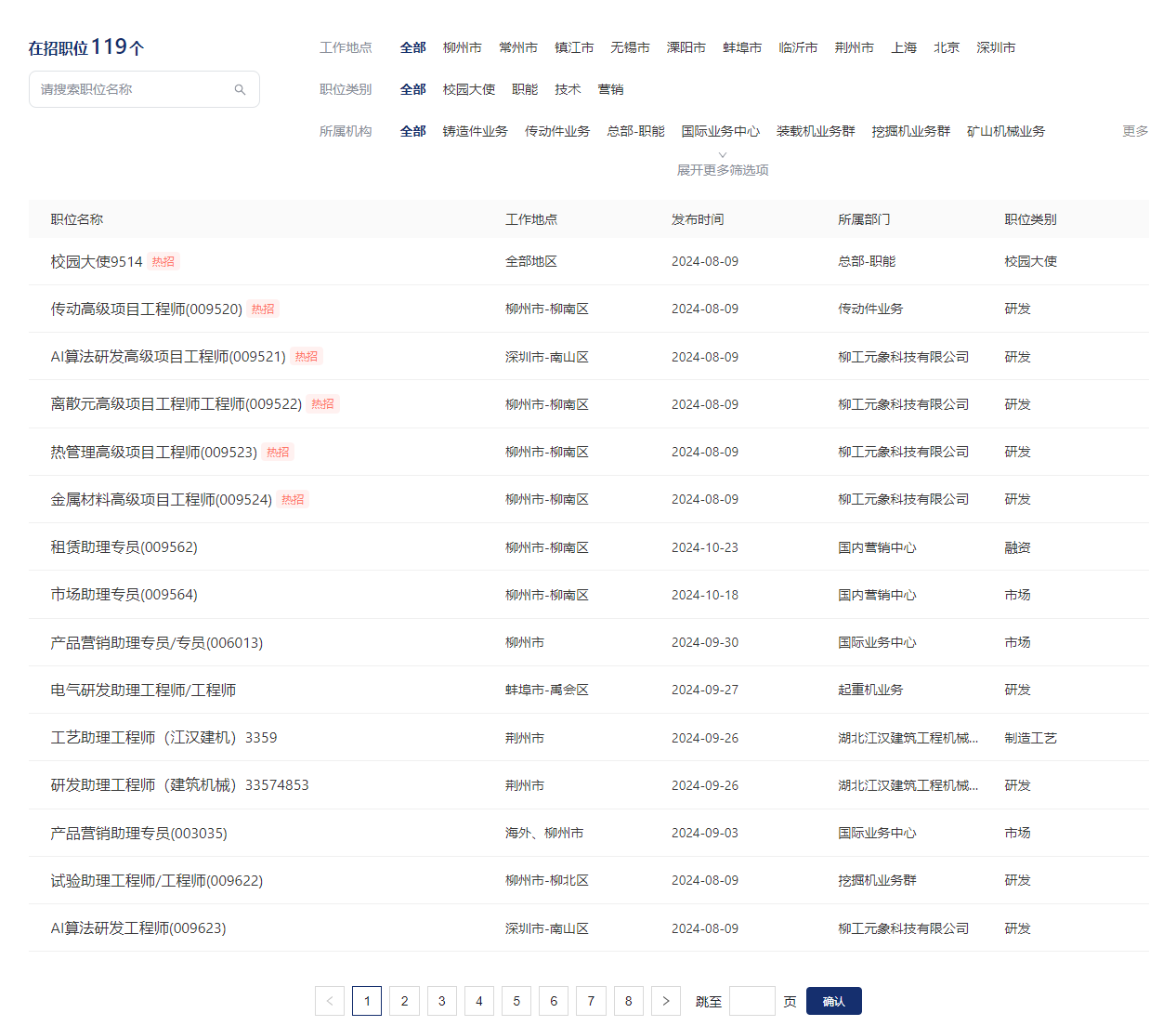
Task: Filter work location by 临沂市
Action: coord(798,47)
